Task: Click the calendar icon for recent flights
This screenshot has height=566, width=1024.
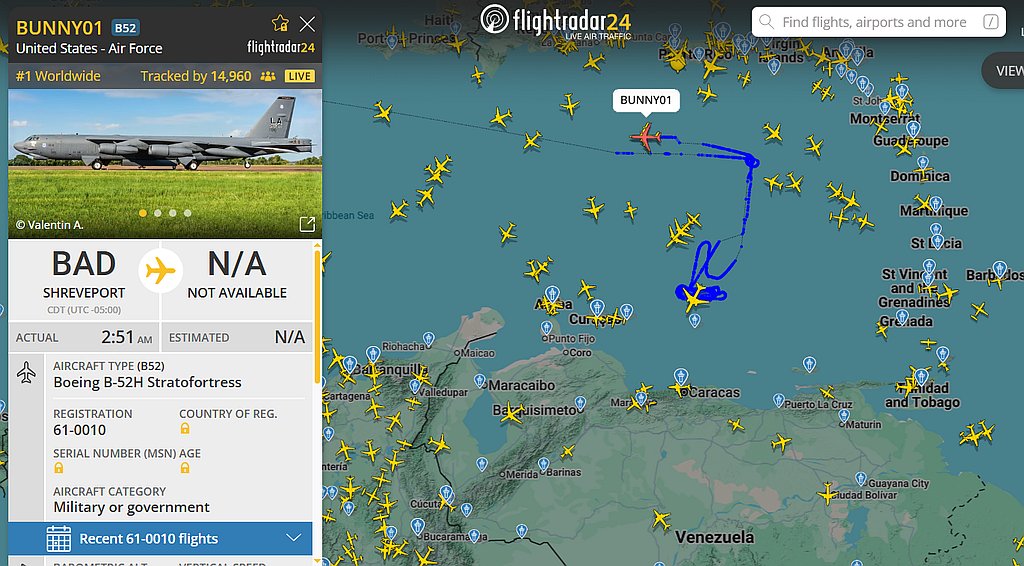Action: tap(59, 539)
